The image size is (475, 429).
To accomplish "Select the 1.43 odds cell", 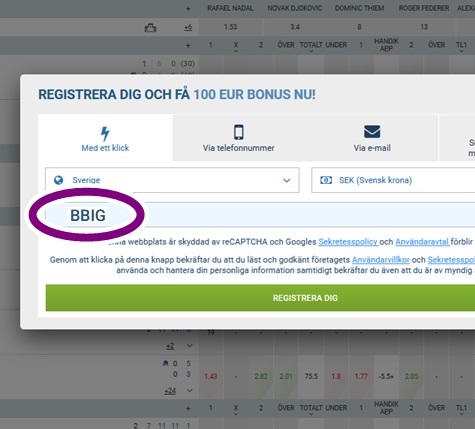I will [211, 376].
